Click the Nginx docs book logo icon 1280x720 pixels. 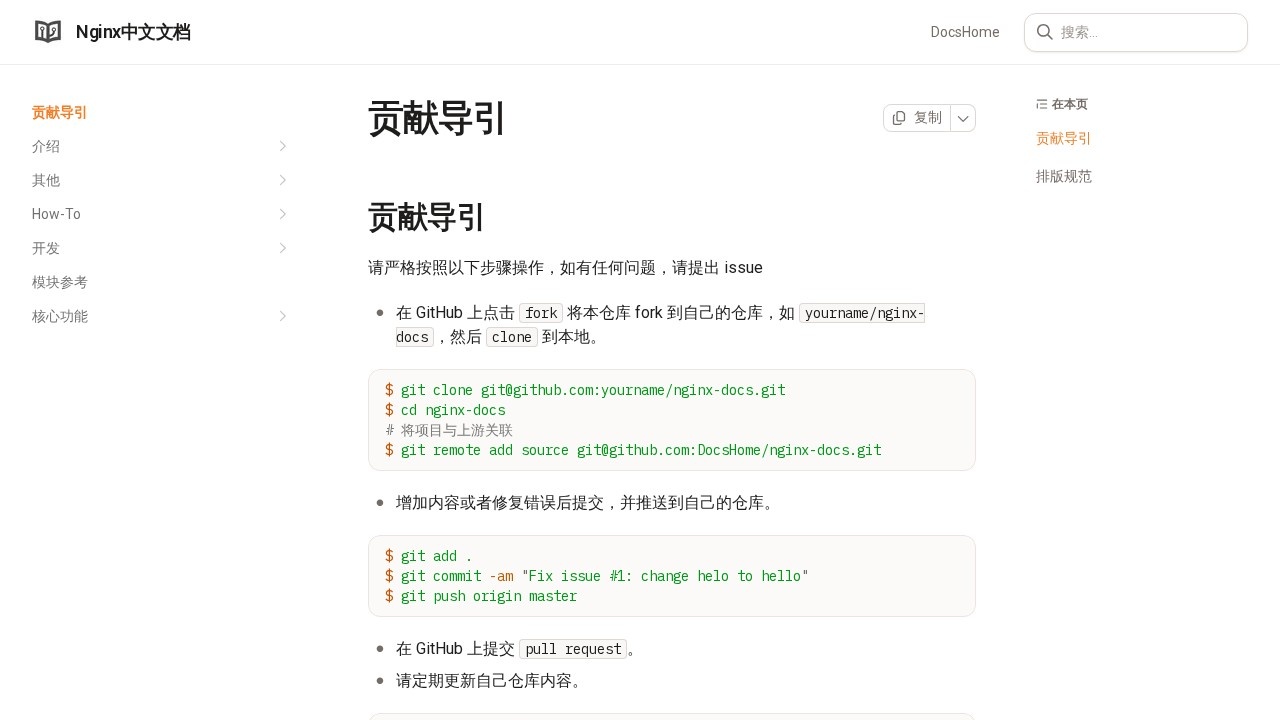(x=48, y=32)
